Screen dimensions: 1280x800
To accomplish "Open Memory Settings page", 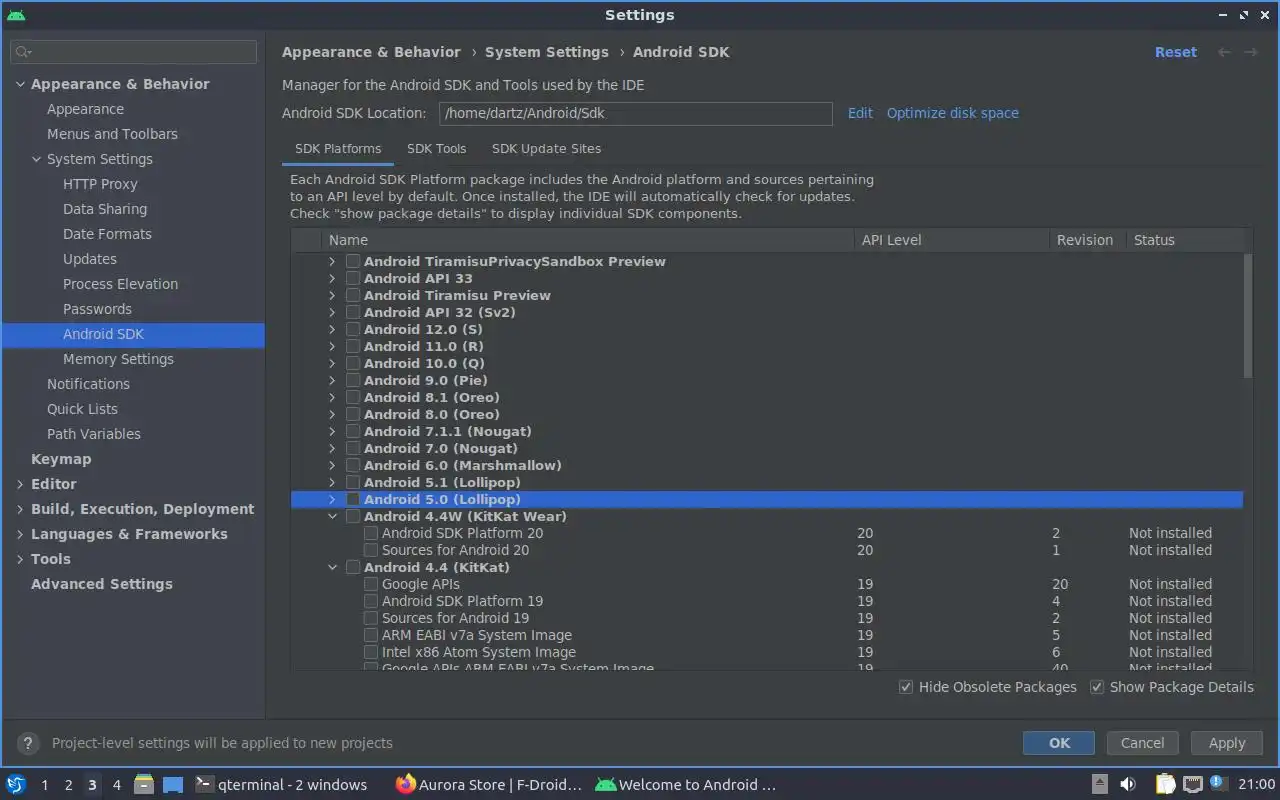I will coord(118,359).
